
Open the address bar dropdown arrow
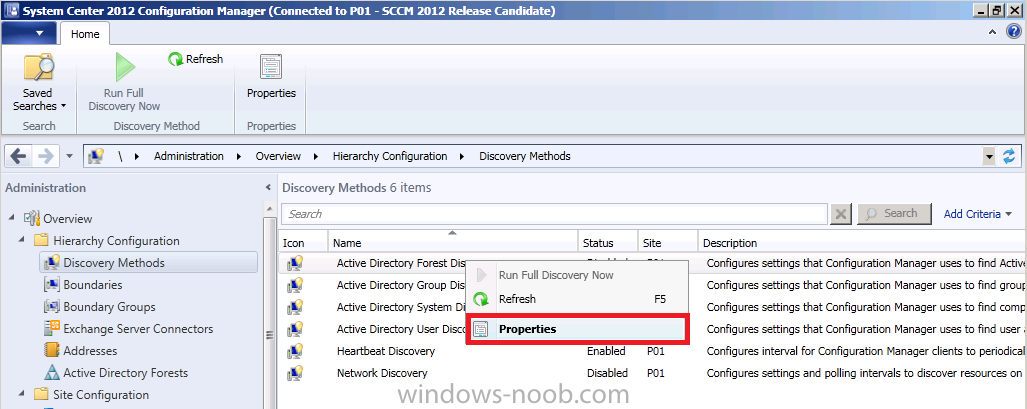click(988, 157)
